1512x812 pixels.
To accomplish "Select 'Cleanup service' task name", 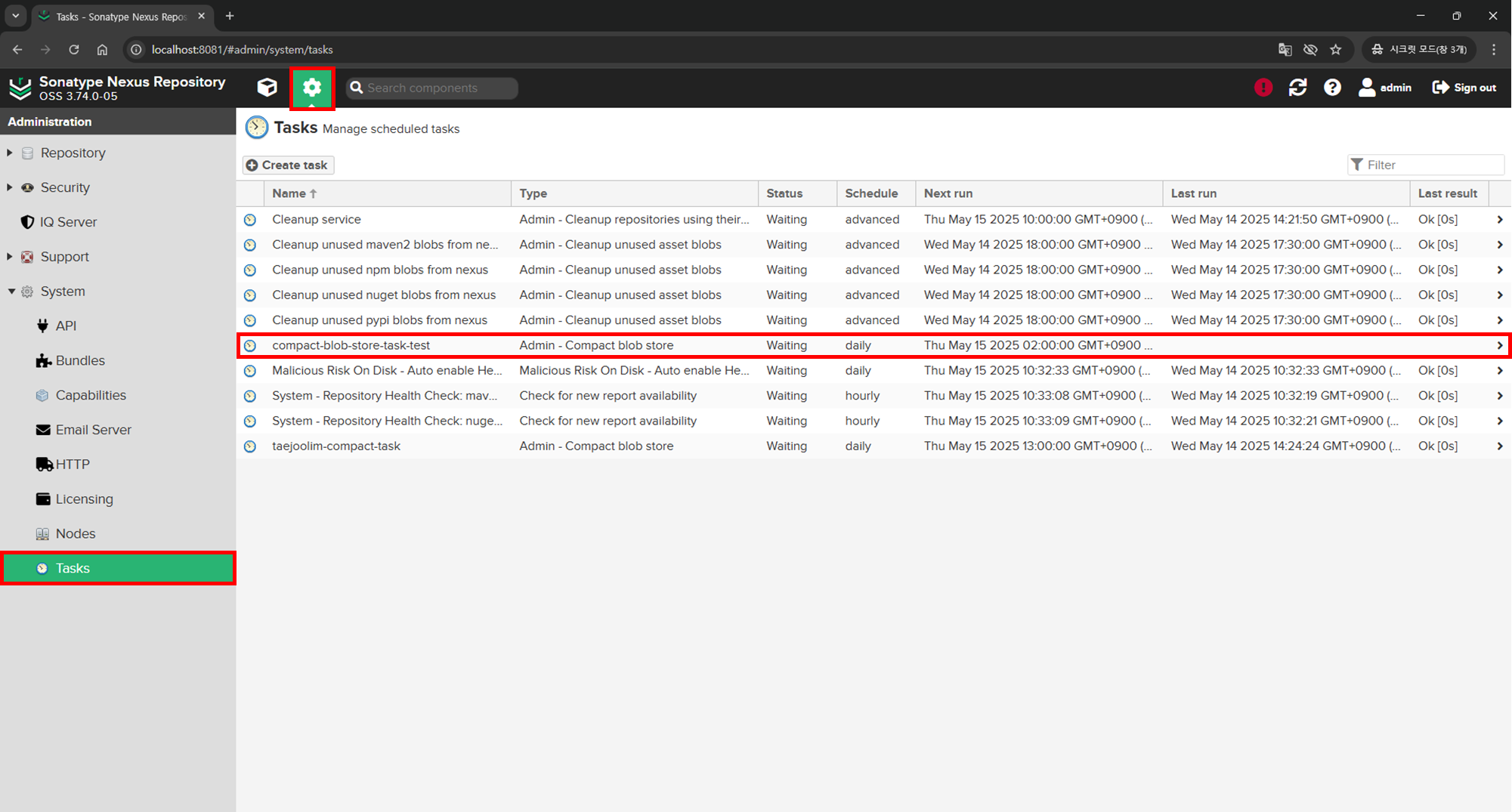I will coord(317,219).
